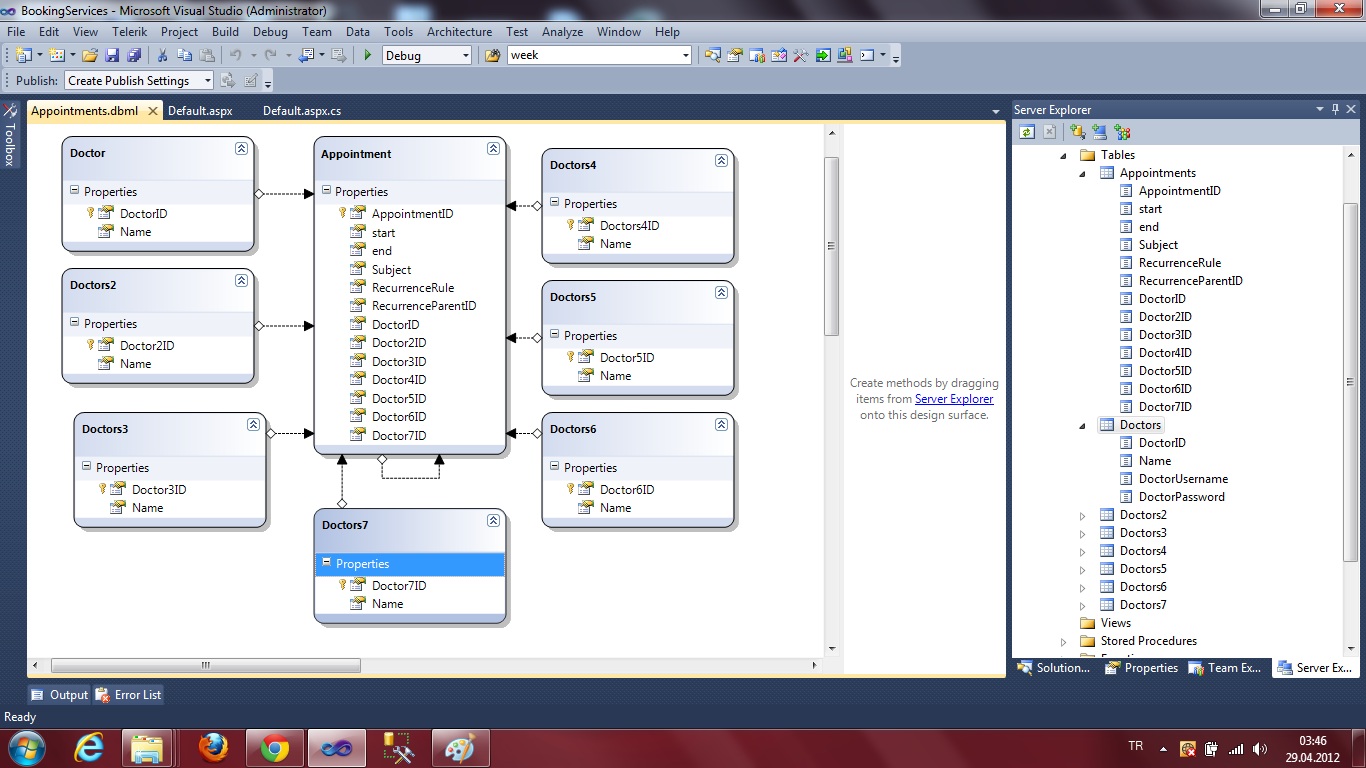Collapse the Doctor entity shape
1366x768 pixels.
241,148
